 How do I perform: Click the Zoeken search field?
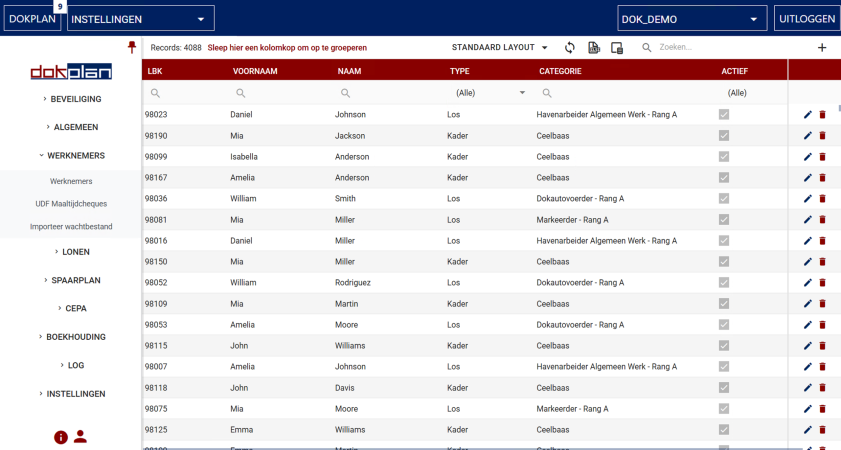point(720,47)
